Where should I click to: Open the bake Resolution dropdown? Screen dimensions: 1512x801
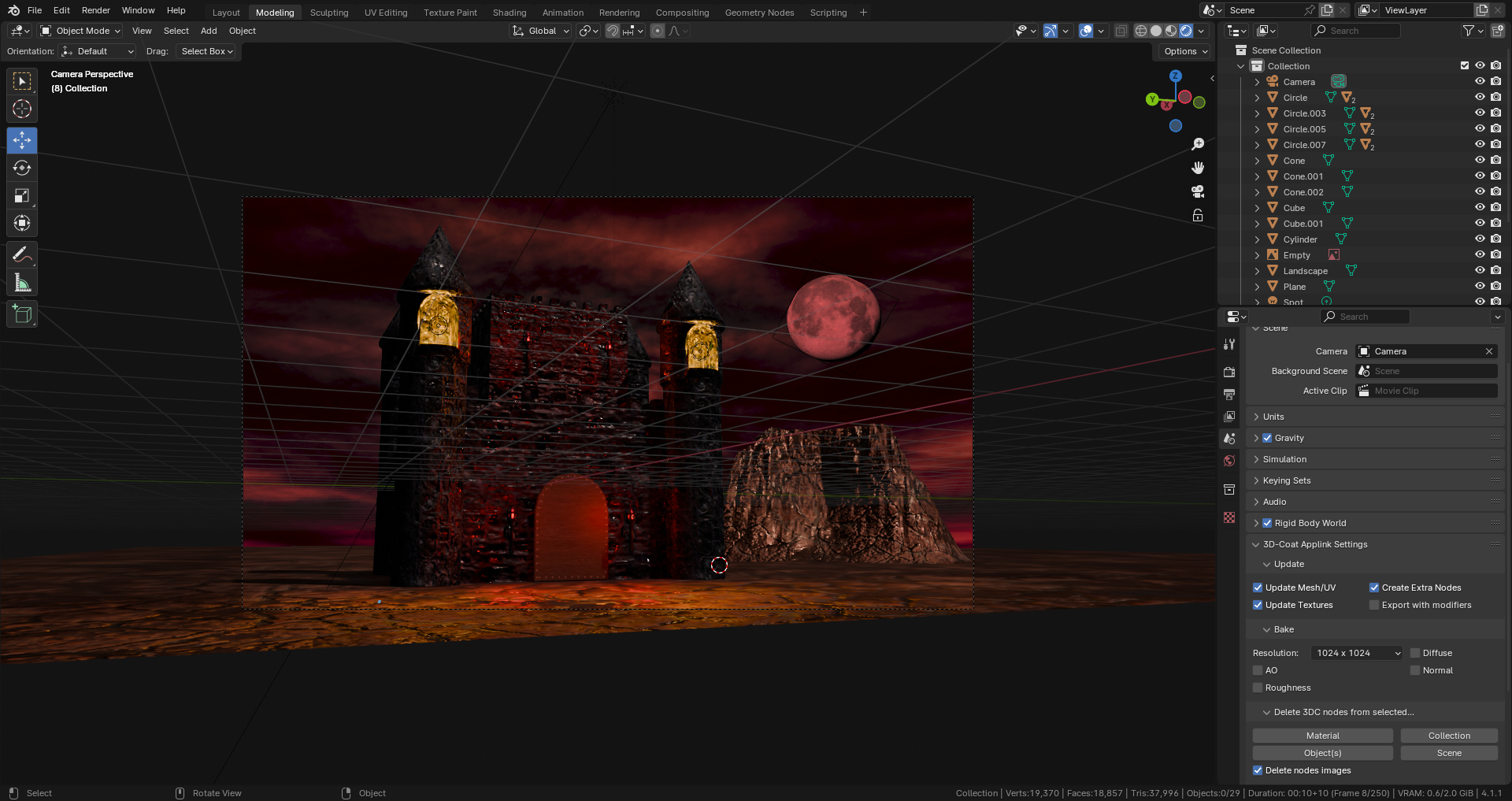(1358, 653)
